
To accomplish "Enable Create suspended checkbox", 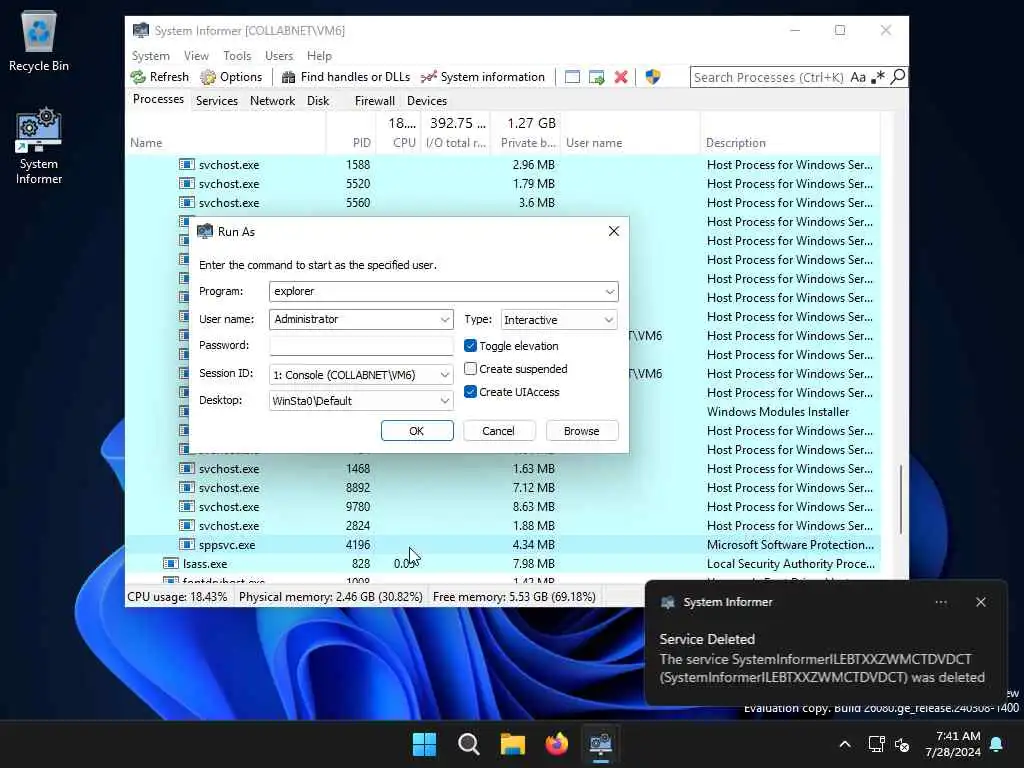I will click(x=470, y=369).
